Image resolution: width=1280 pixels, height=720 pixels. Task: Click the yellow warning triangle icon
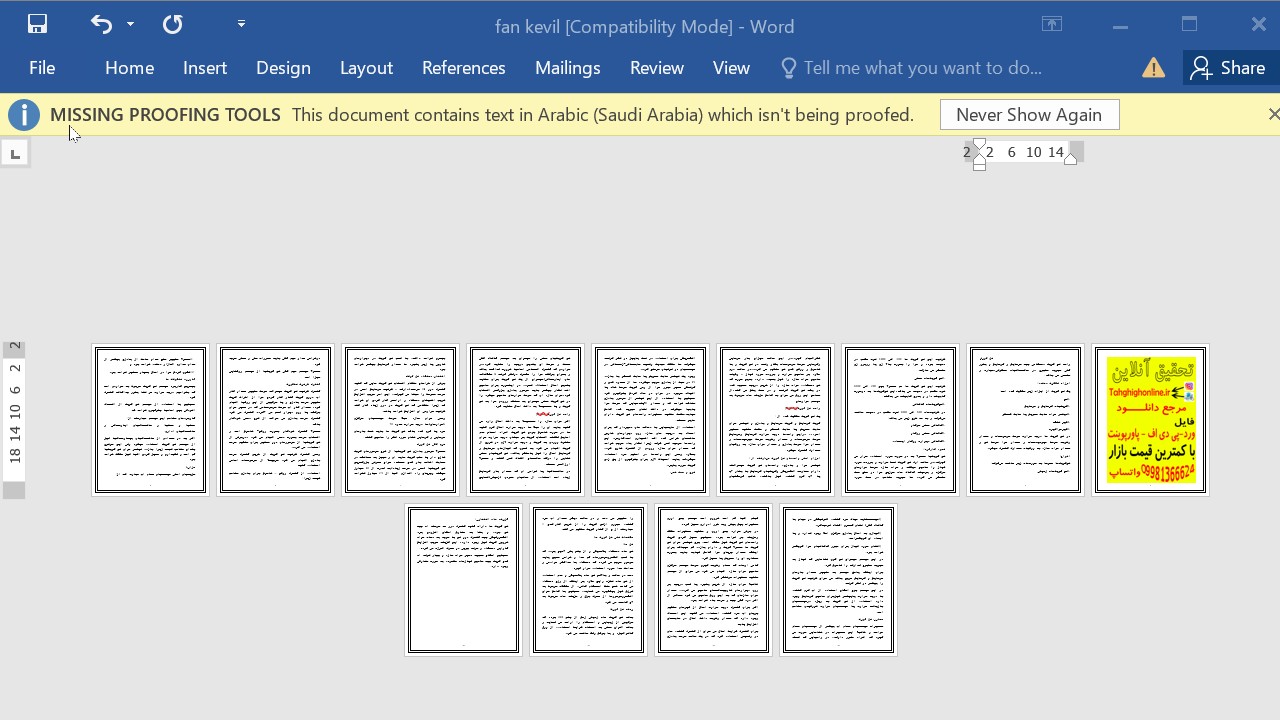pos(1153,68)
